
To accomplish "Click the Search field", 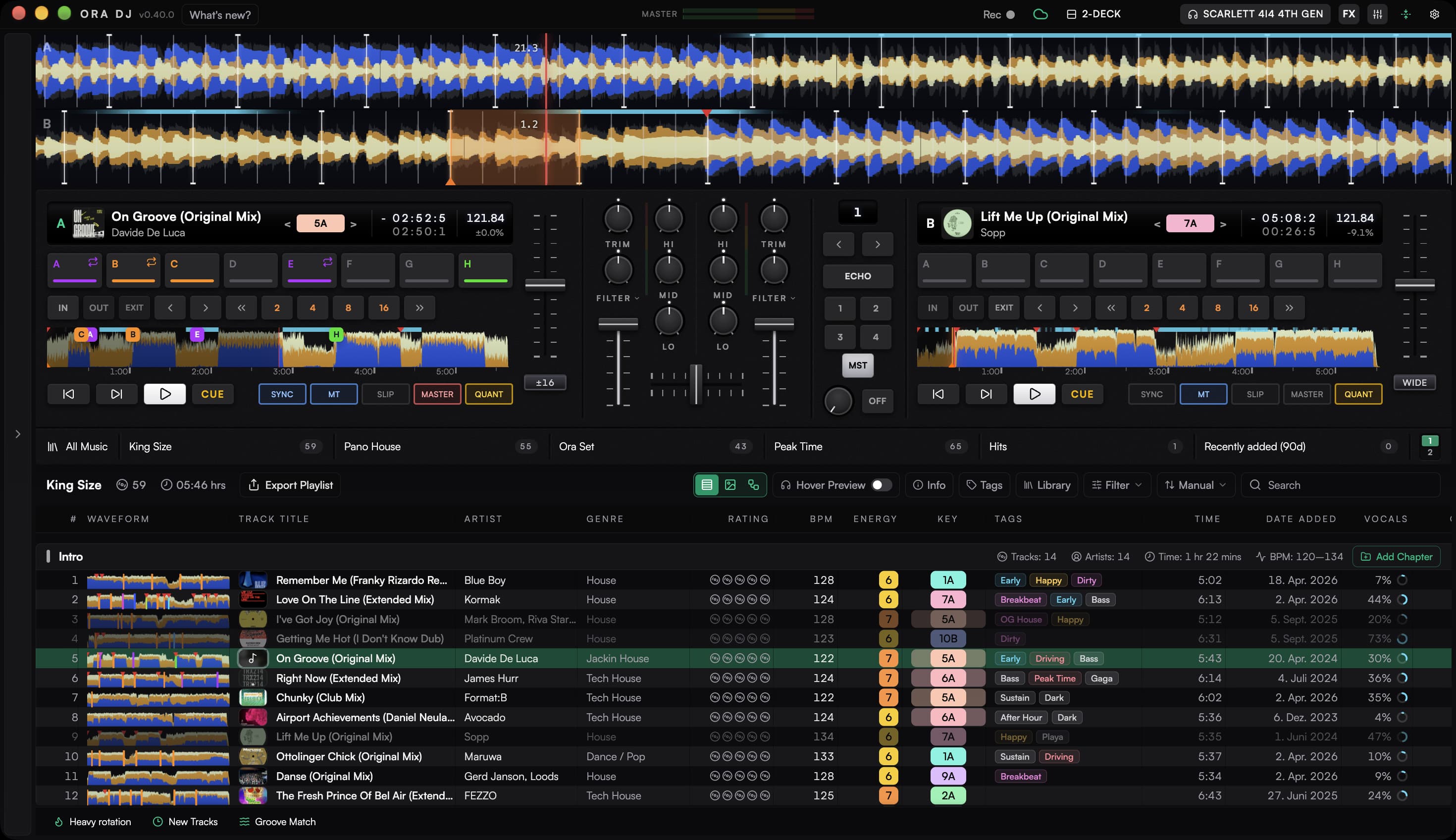I will pyautogui.click(x=1341, y=485).
